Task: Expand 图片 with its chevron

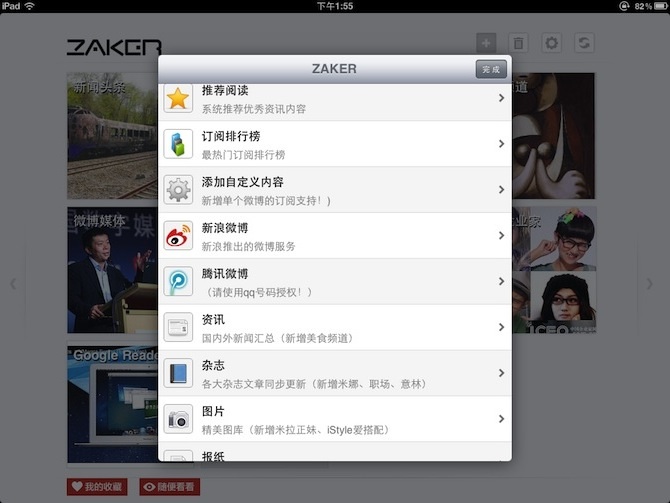Action: (x=502, y=419)
